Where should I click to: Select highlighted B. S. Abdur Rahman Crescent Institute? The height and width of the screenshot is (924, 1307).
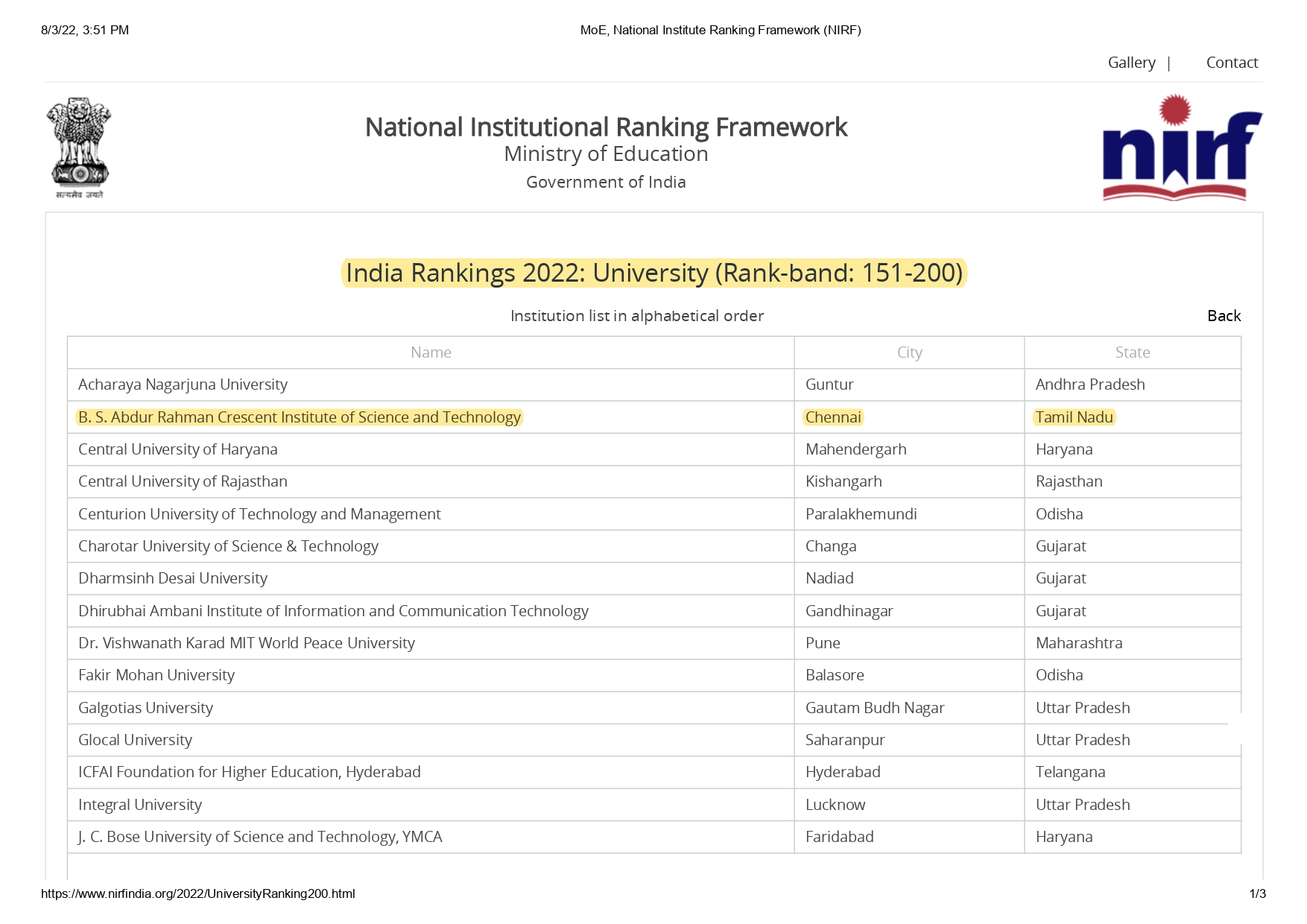[300, 417]
